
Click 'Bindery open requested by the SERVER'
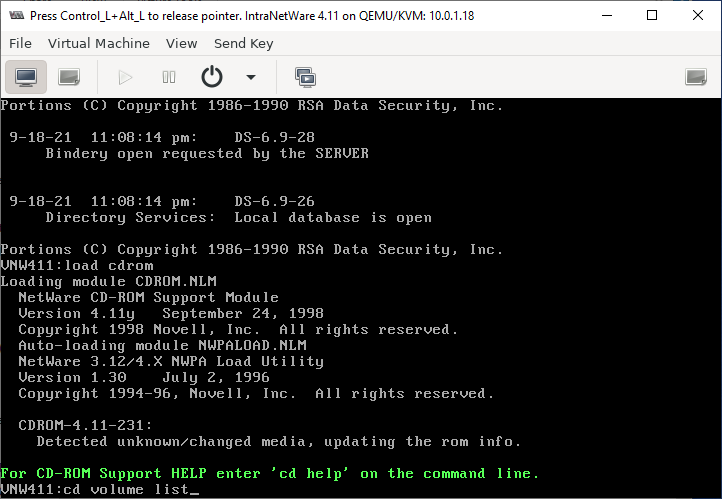click(207, 153)
